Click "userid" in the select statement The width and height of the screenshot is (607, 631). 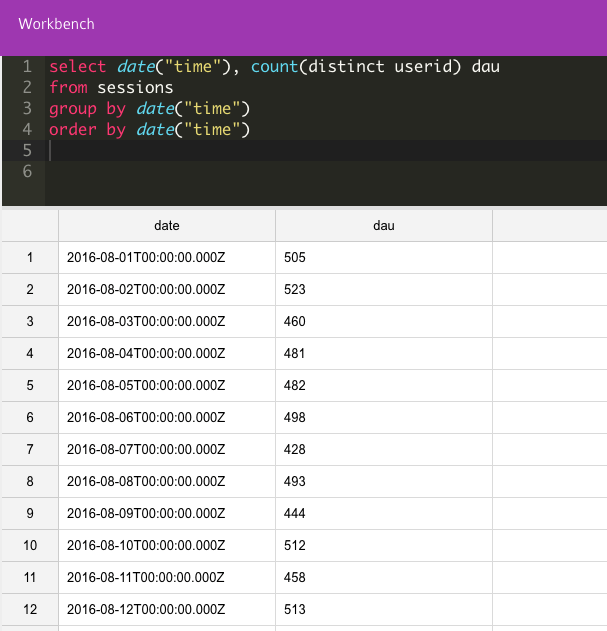(x=436, y=66)
